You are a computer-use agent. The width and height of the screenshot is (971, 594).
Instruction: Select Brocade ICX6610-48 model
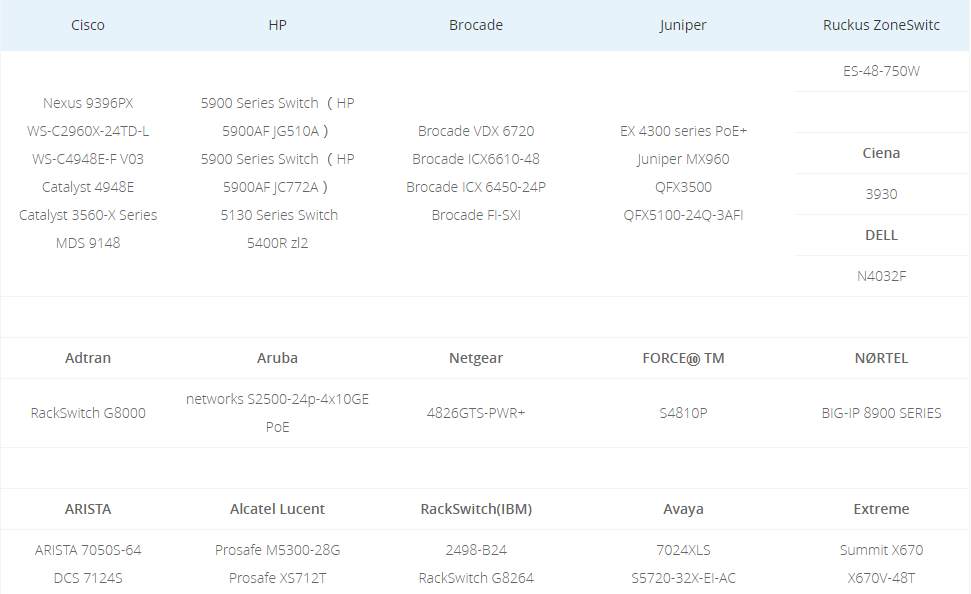(476, 159)
